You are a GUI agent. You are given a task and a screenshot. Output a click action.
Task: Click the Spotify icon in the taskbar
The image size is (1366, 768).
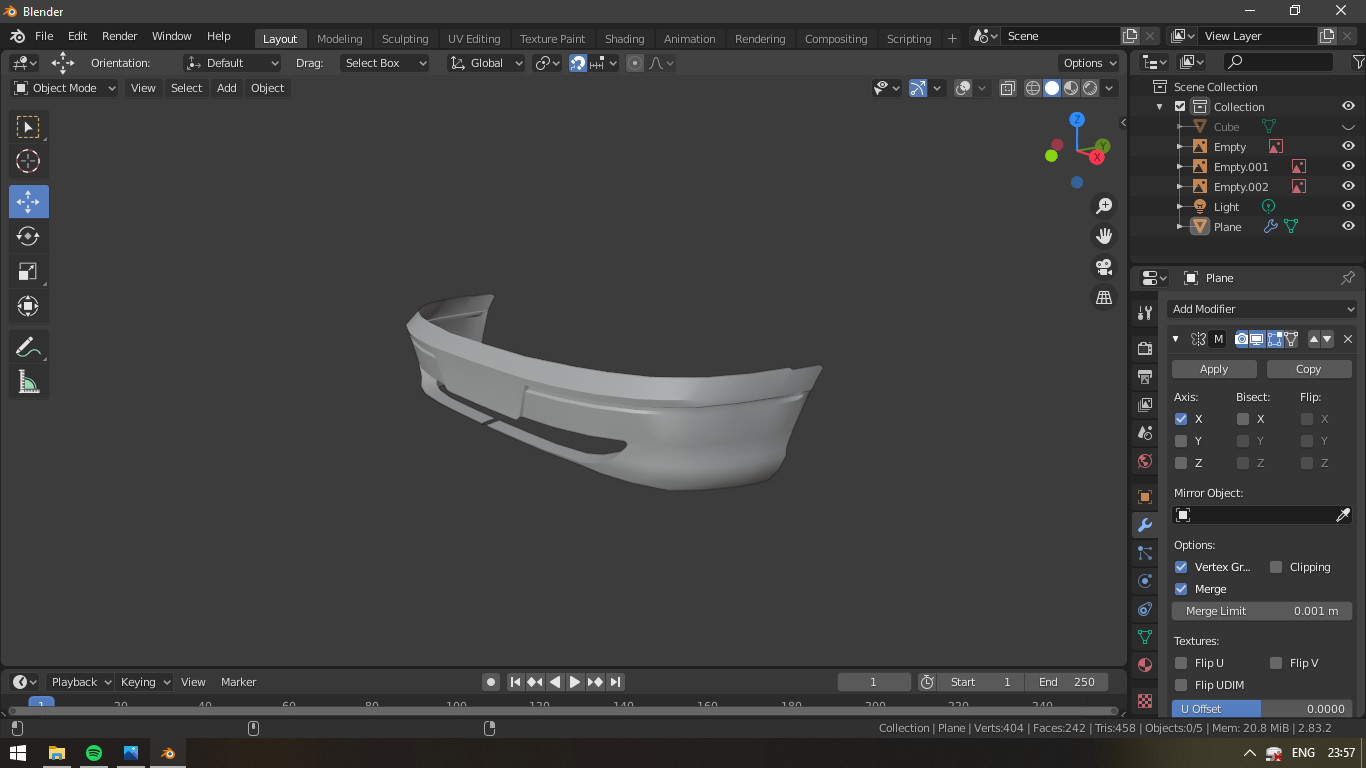pyautogui.click(x=94, y=753)
